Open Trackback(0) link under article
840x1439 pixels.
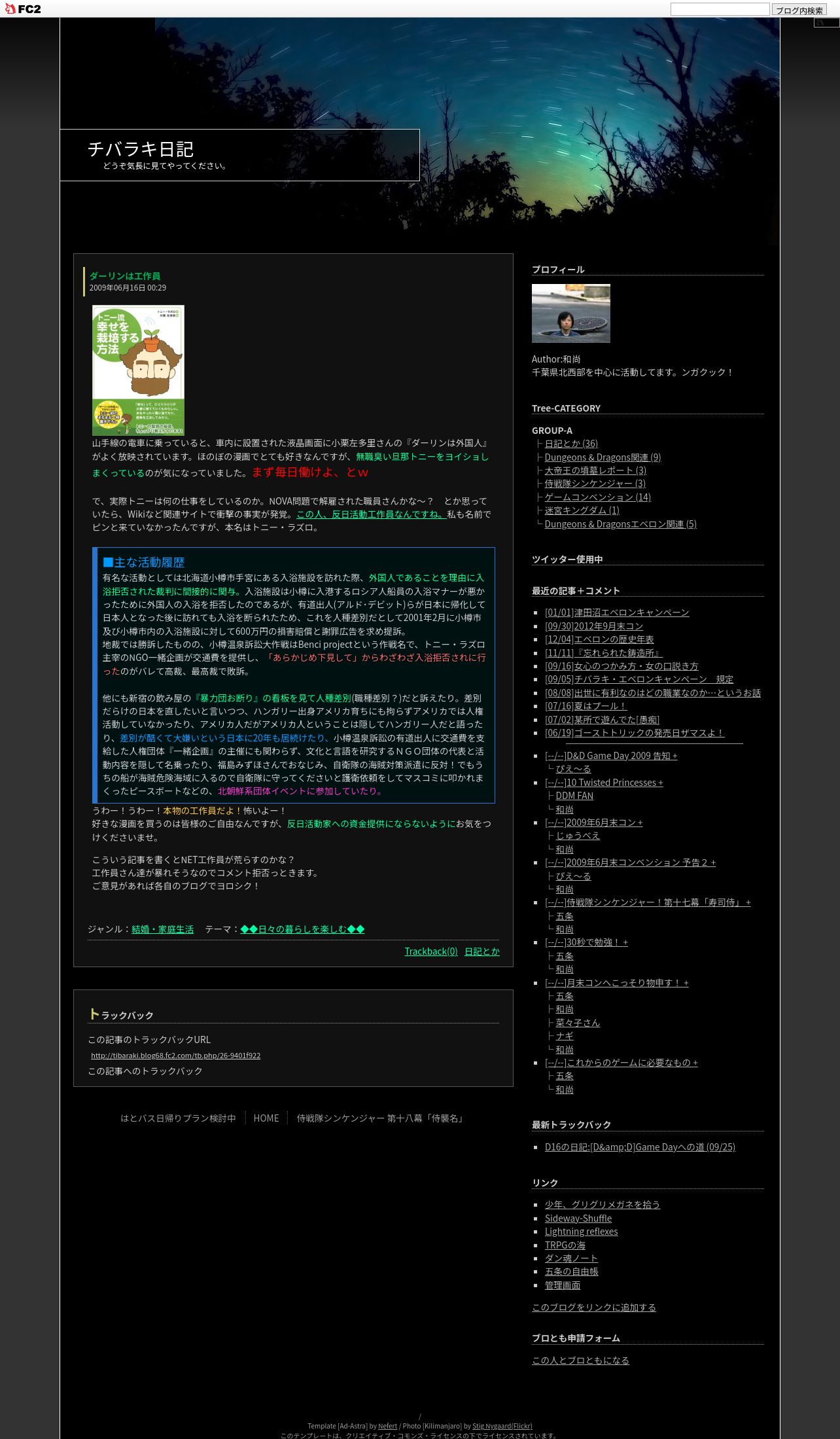click(431, 951)
